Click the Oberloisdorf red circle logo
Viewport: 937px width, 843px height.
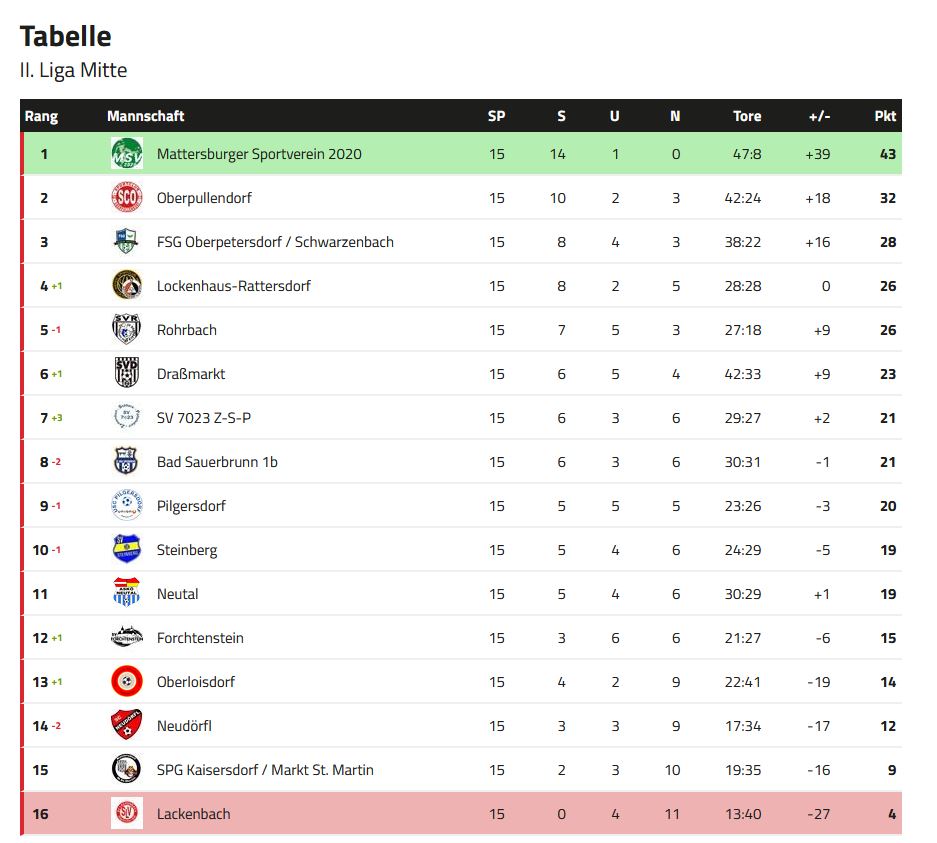pyautogui.click(x=127, y=682)
